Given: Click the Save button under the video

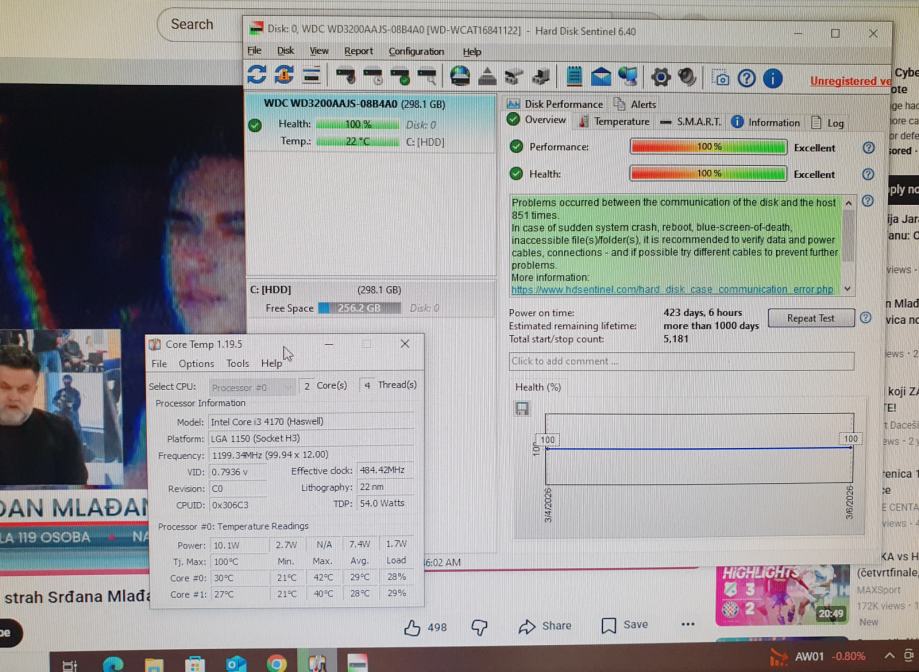Looking at the screenshot, I should pyautogui.click(x=625, y=625).
